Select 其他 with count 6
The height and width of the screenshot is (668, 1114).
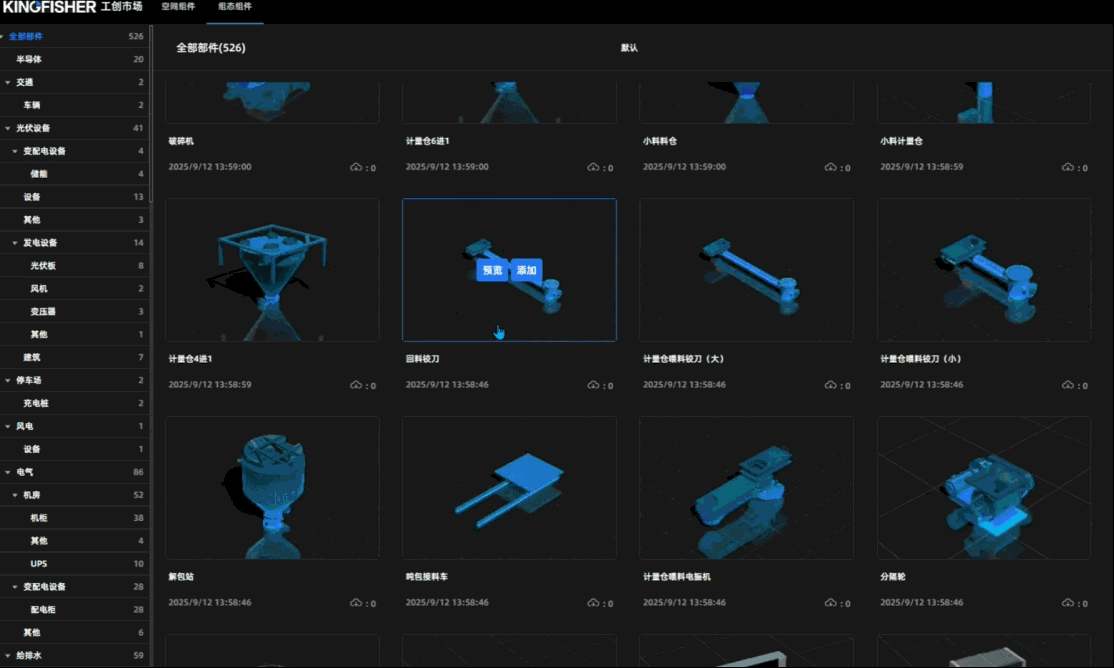tap(75, 632)
